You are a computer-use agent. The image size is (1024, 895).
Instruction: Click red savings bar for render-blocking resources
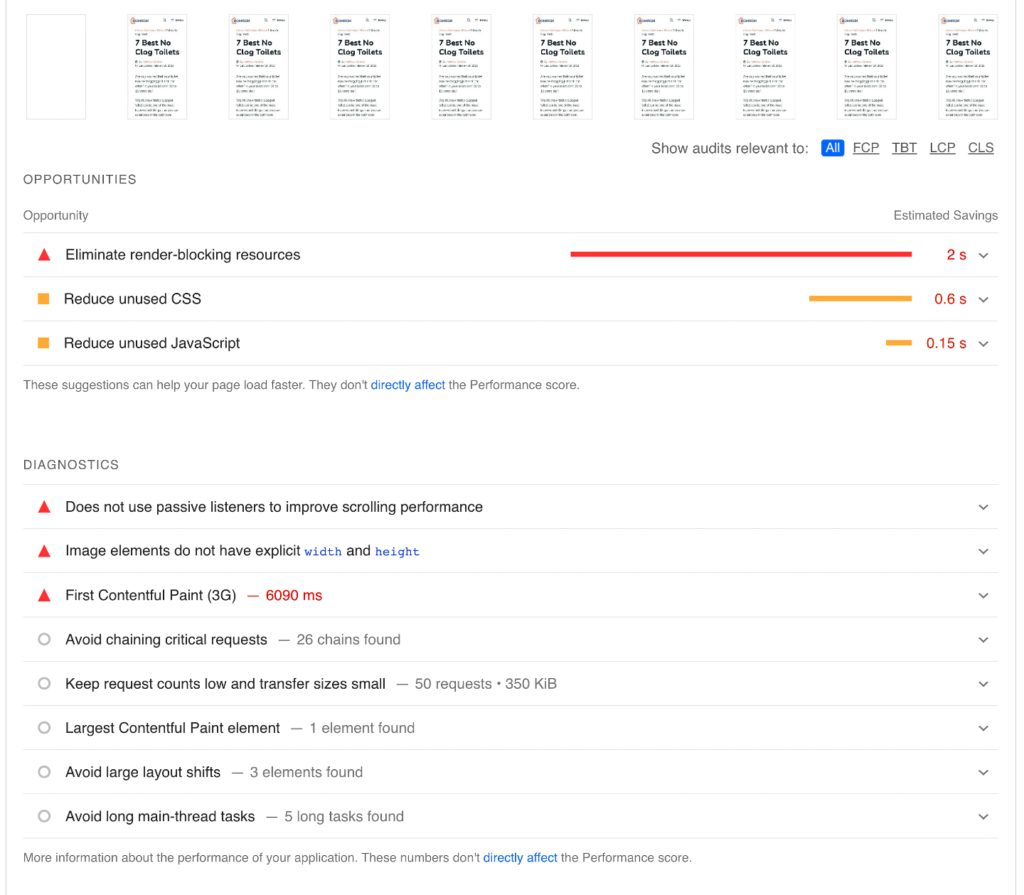click(740, 255)
